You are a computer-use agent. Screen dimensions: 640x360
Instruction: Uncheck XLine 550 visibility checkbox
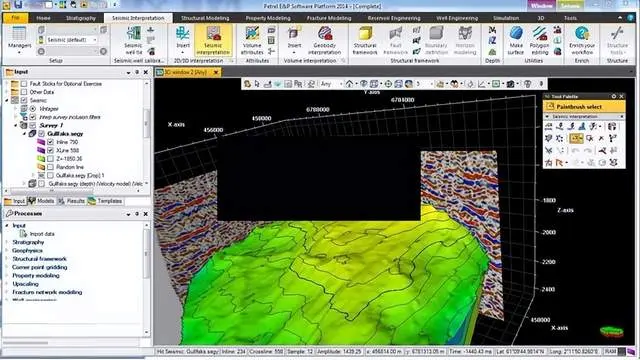[x=51, y=150]
